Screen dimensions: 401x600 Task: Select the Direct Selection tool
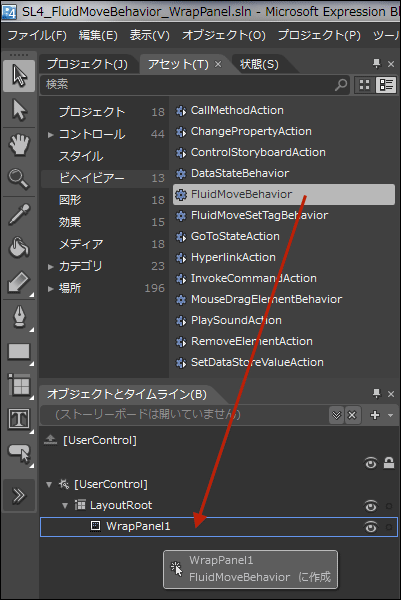coord(19,110)
